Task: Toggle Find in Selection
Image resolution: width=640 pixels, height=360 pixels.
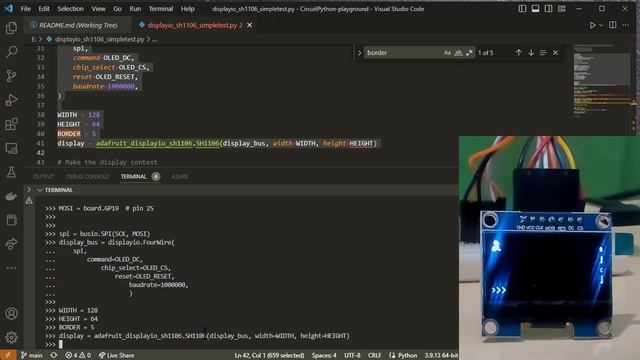Action: (x=543, y=53)
